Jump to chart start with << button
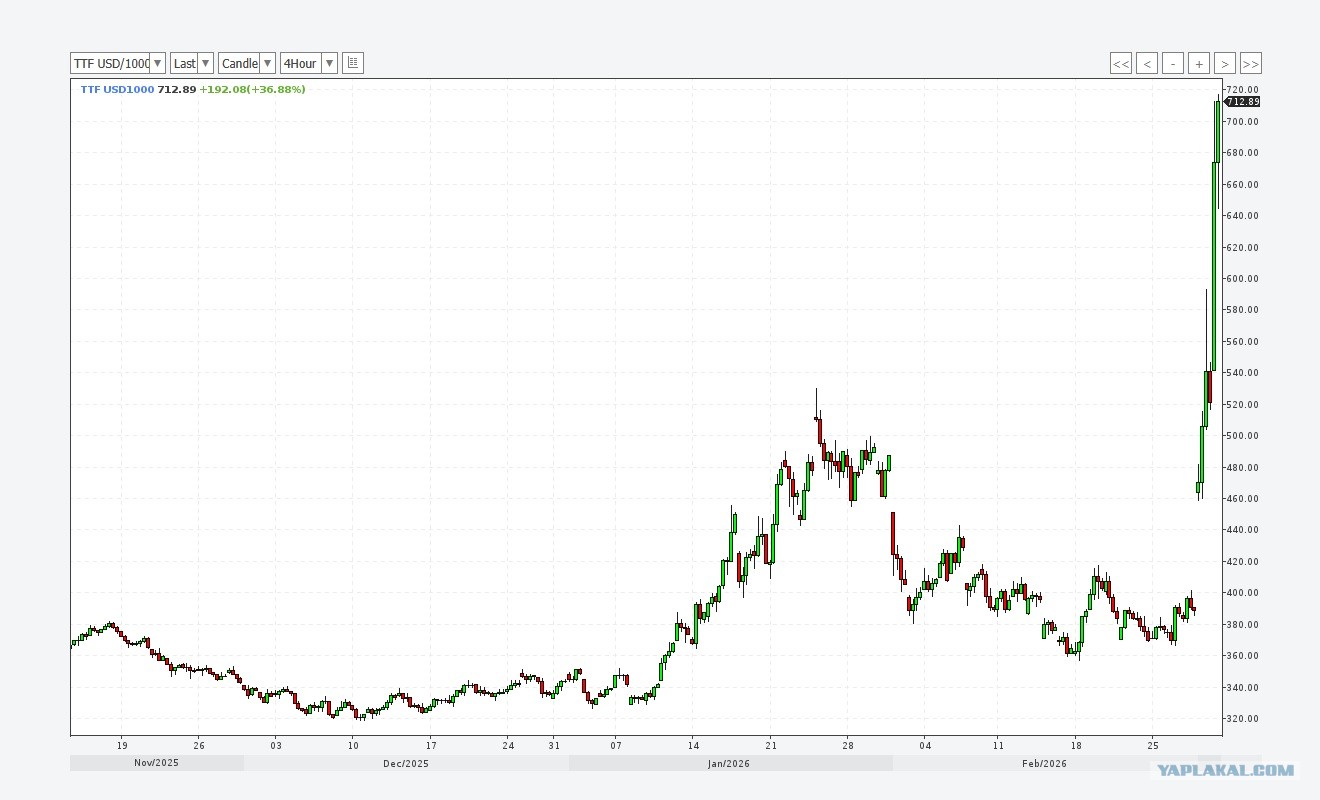This screenshot has height=800, width=1320. [x=1121, y=64]
